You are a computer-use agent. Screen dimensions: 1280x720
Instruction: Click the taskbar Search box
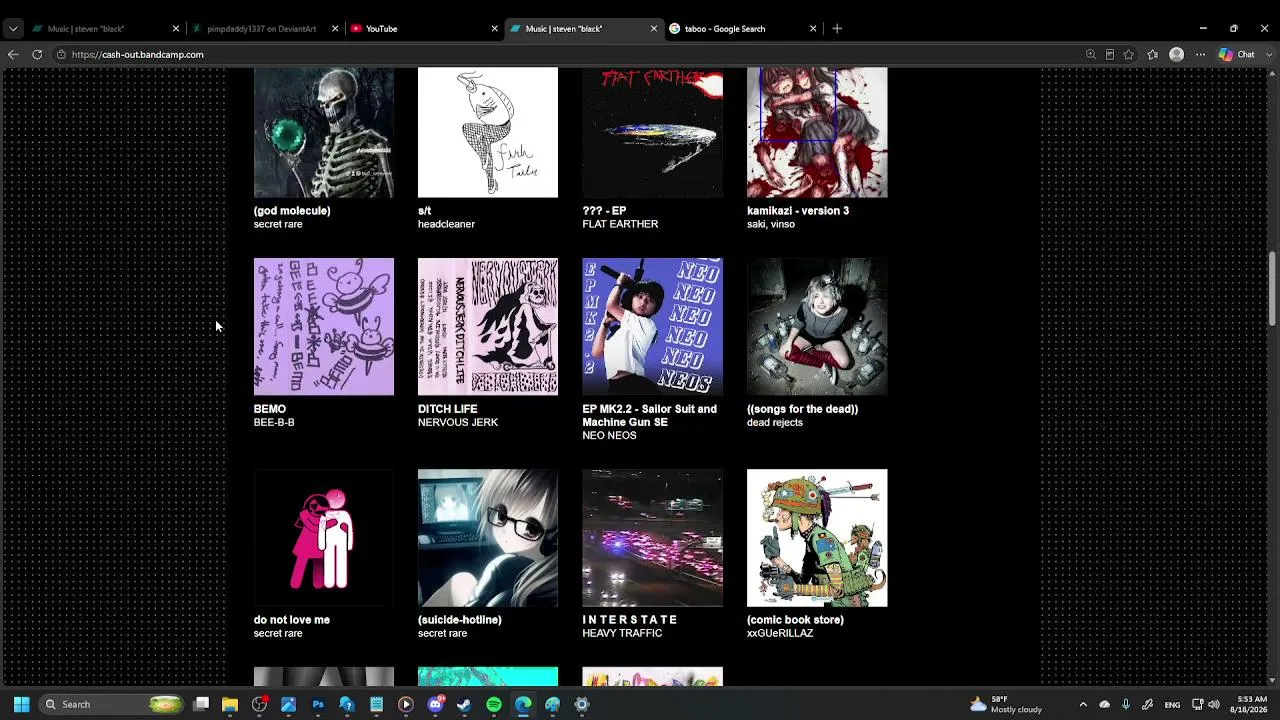coord(111,704)
